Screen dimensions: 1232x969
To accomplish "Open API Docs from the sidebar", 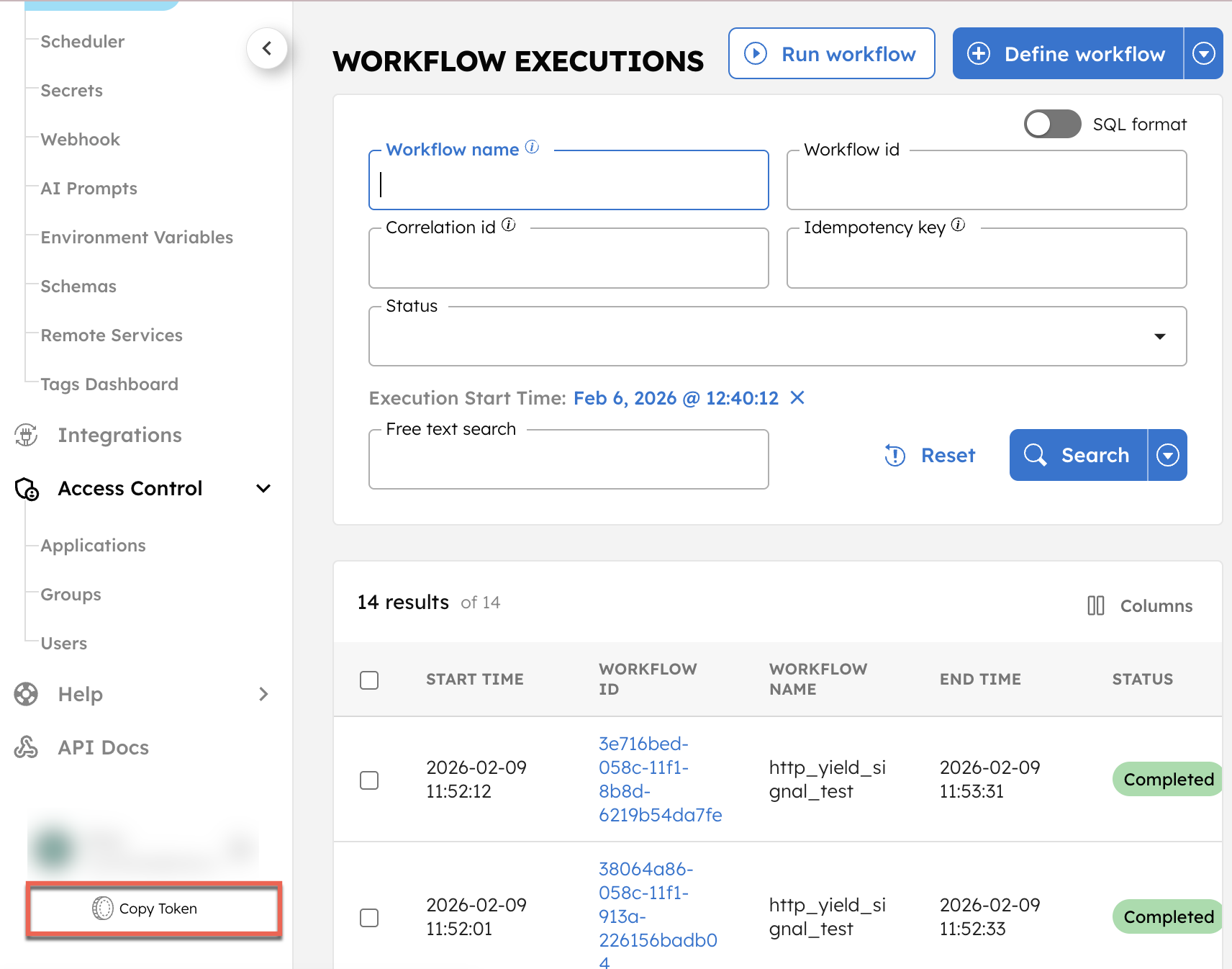I will pyautogui.click(x=103, y=747).
